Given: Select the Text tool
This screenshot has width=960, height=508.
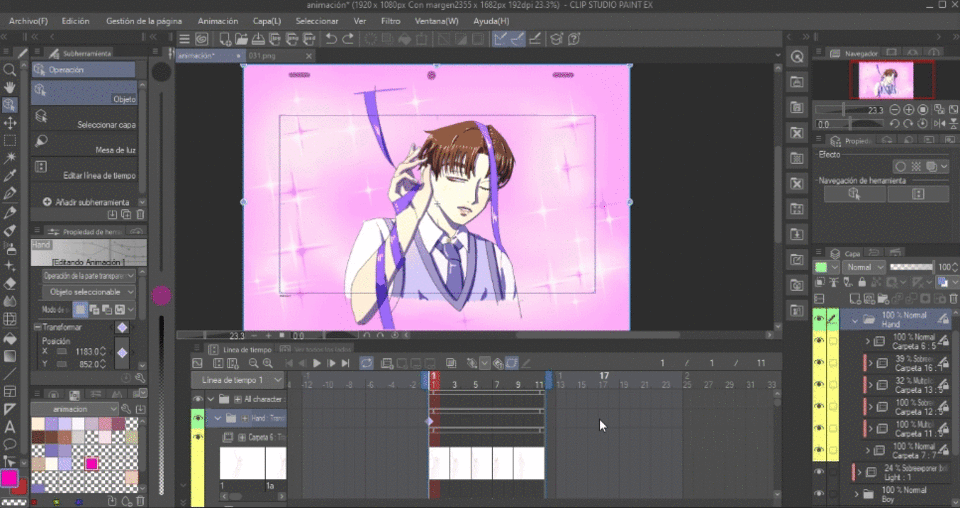Looking at the screenshot, I should click(9, 427).
